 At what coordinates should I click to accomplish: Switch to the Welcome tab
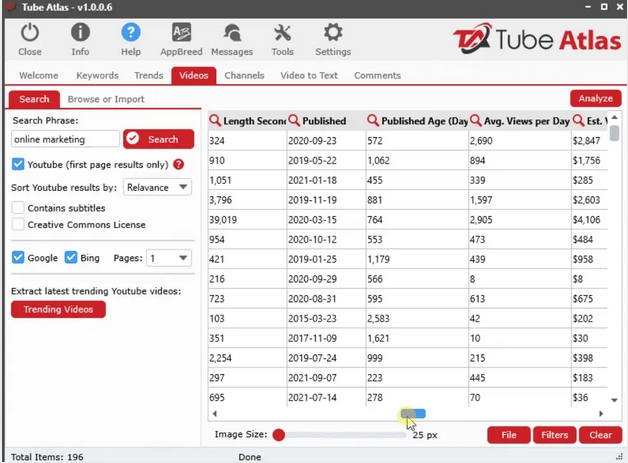pos(38,75)
